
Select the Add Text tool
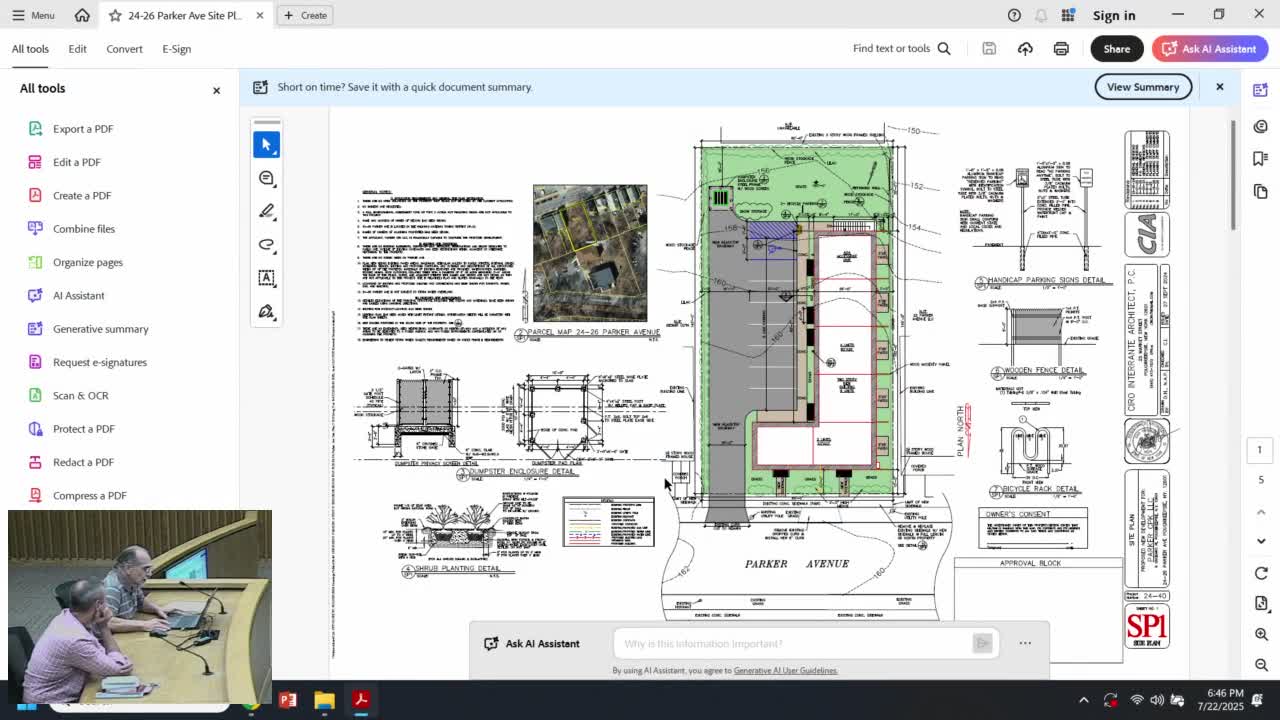[x=265, y=278]
